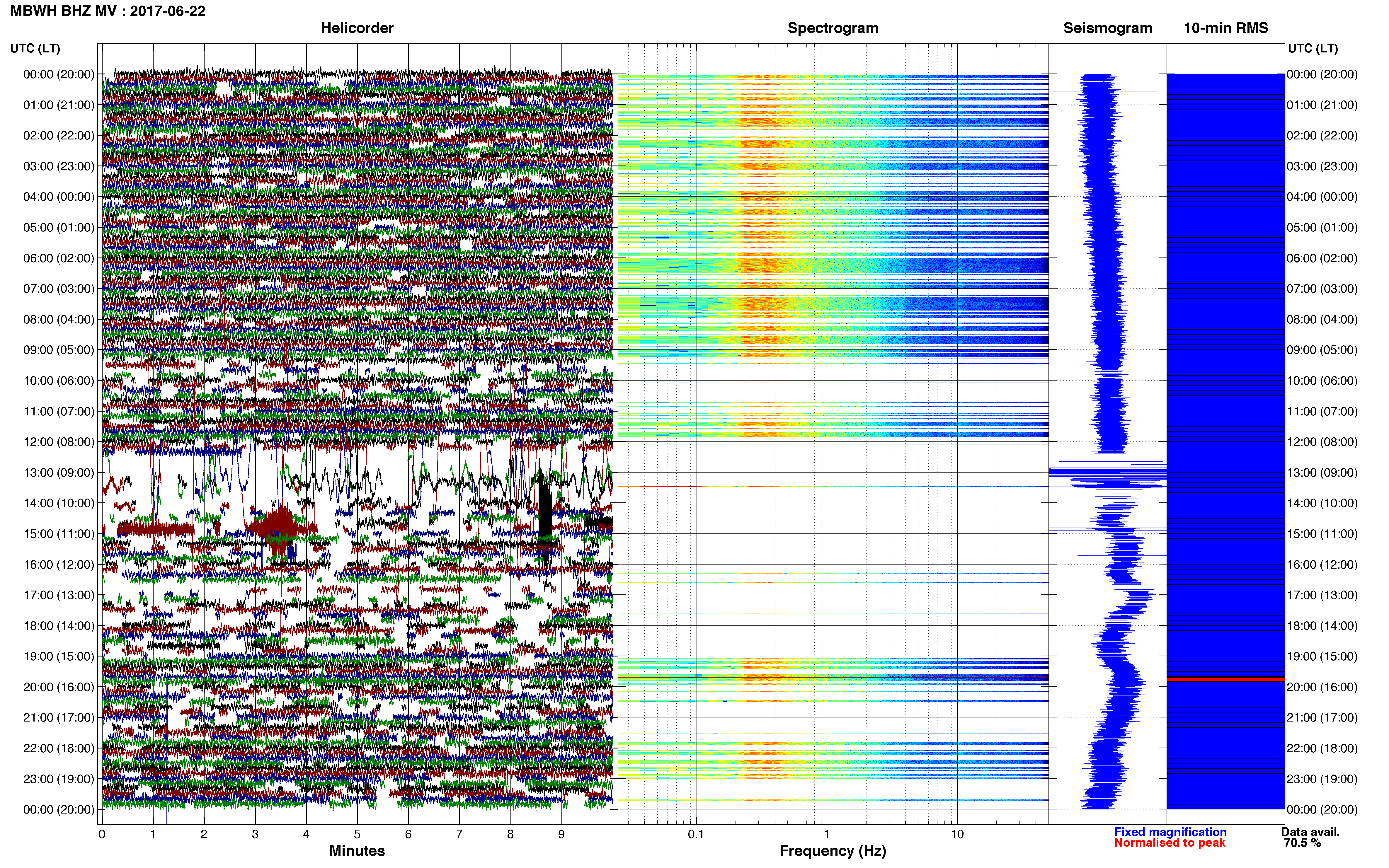Click minute tick label "5" under Helicorder
This screenshot has width=1389, height=868.
[x=357, y=834]
